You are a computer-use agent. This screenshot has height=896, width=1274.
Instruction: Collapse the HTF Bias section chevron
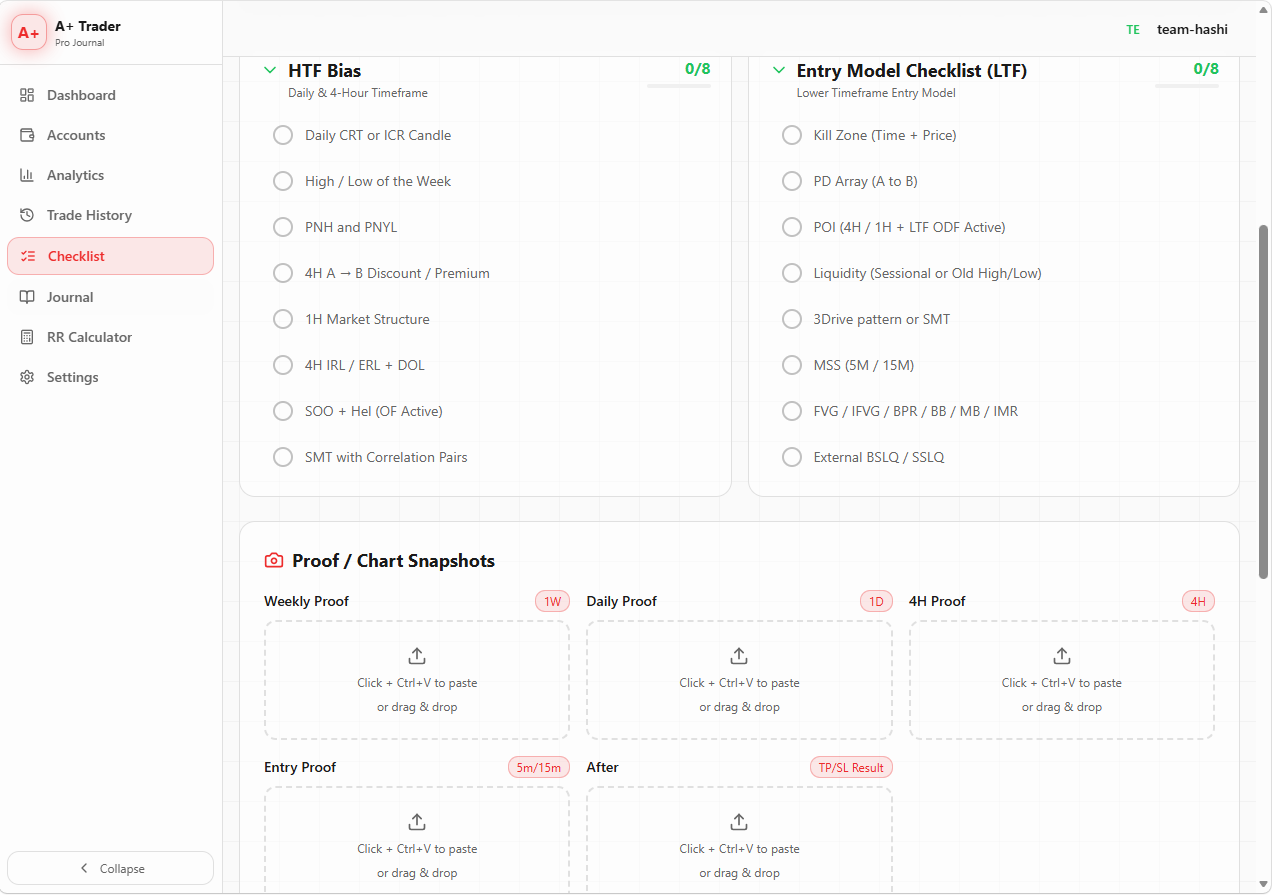tap(270, 71)
